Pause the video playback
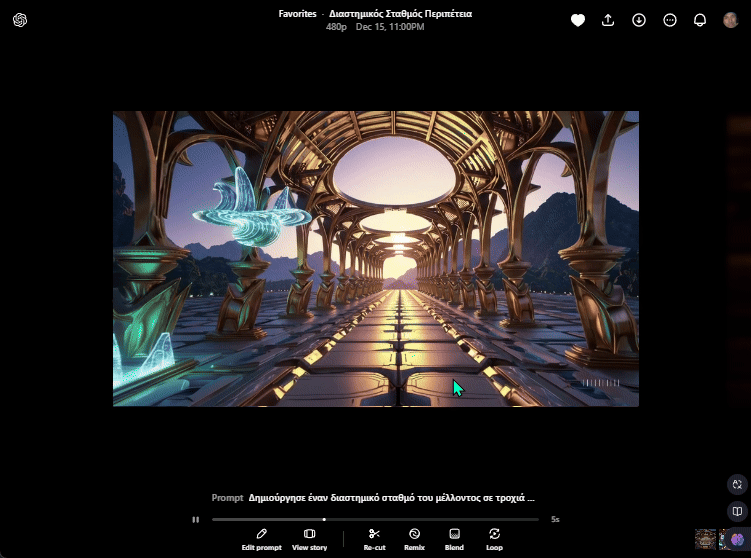This screenshot has width=751, height=558. (x=195, y=519)
